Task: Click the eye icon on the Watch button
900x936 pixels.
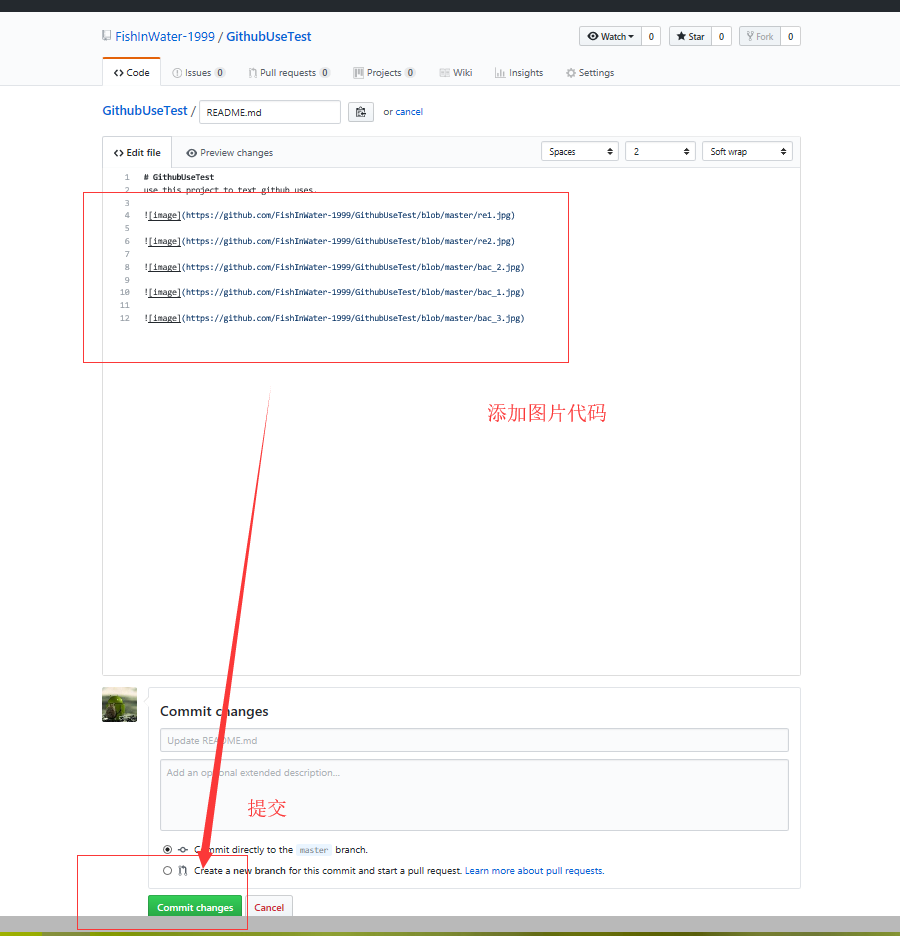Action: pos(593,36)
